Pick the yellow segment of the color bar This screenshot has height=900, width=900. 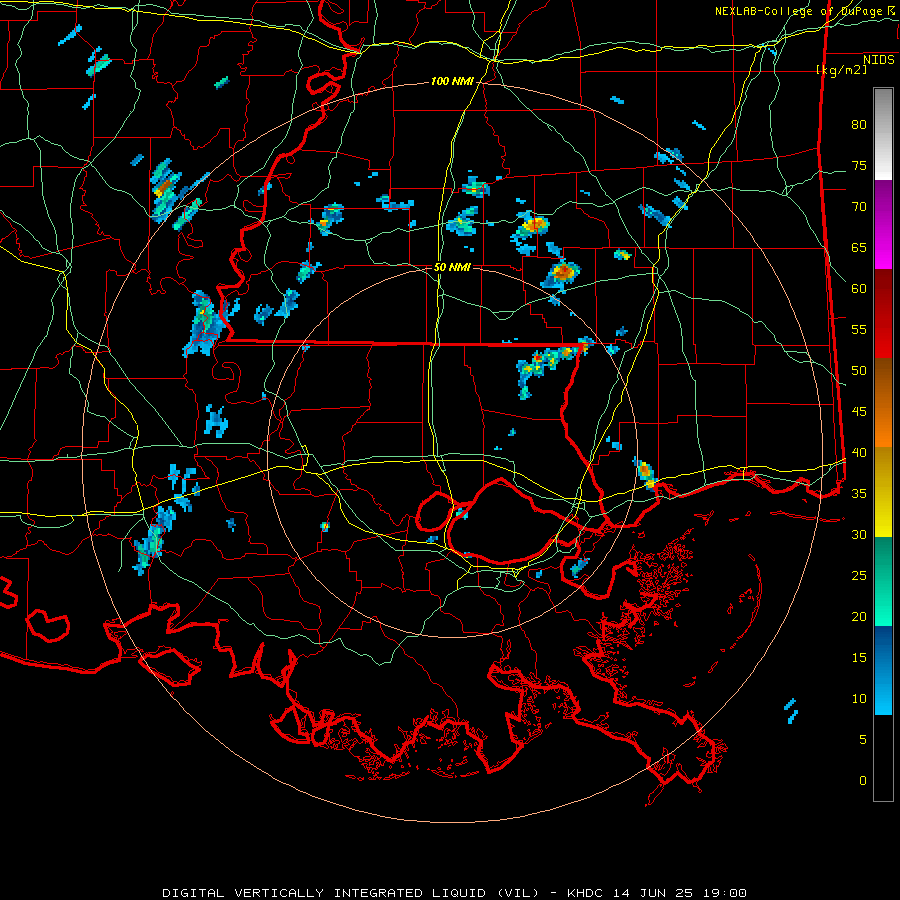click(883, 492)
